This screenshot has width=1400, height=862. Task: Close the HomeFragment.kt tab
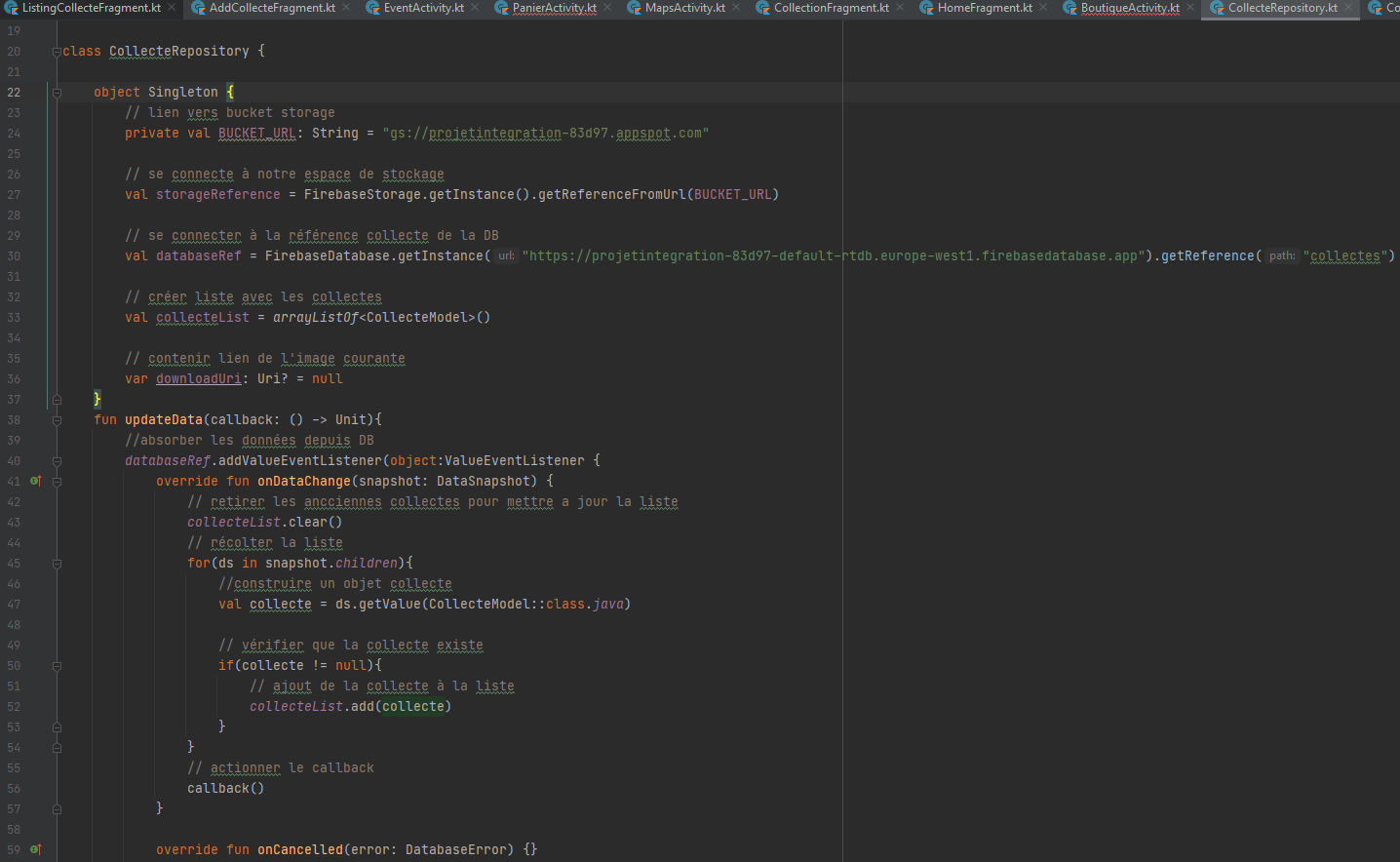tap(1043, 8)
